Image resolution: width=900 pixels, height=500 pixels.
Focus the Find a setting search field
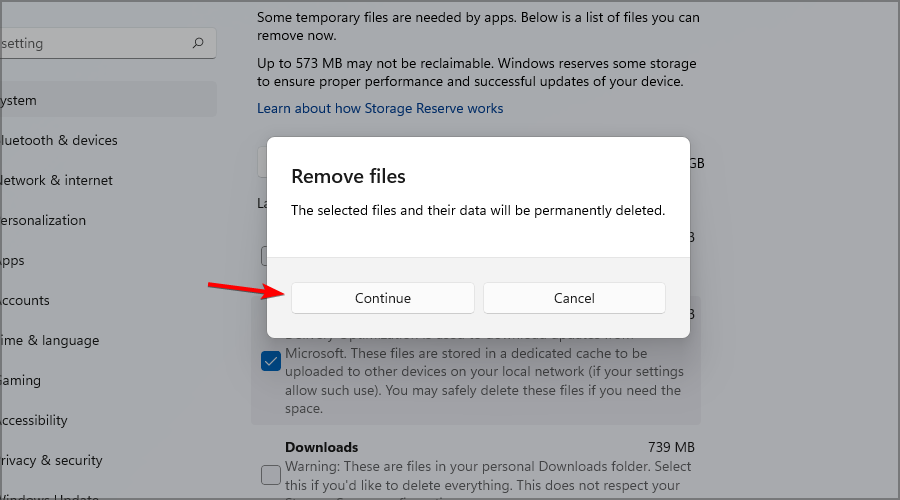[x=108, y=43]
